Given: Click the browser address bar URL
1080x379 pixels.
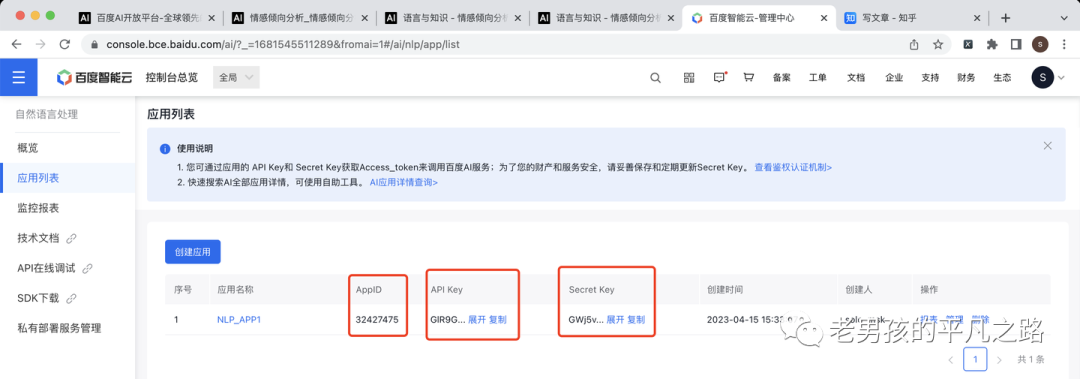Looking at the screenshot, I should click(282, 45).
